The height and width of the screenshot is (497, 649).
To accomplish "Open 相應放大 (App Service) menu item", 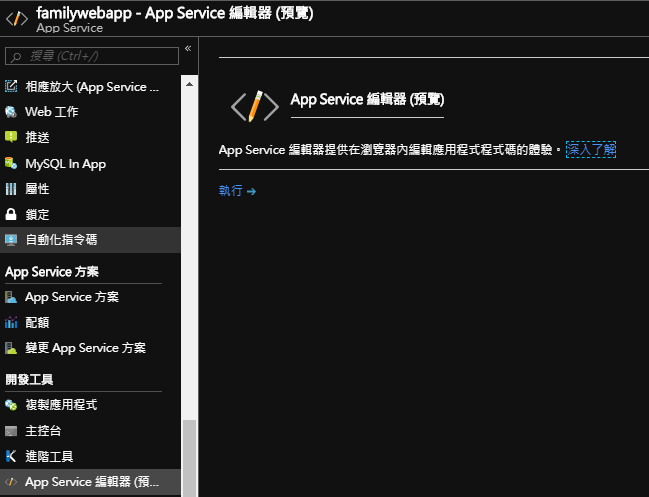I will pos(90,86).
